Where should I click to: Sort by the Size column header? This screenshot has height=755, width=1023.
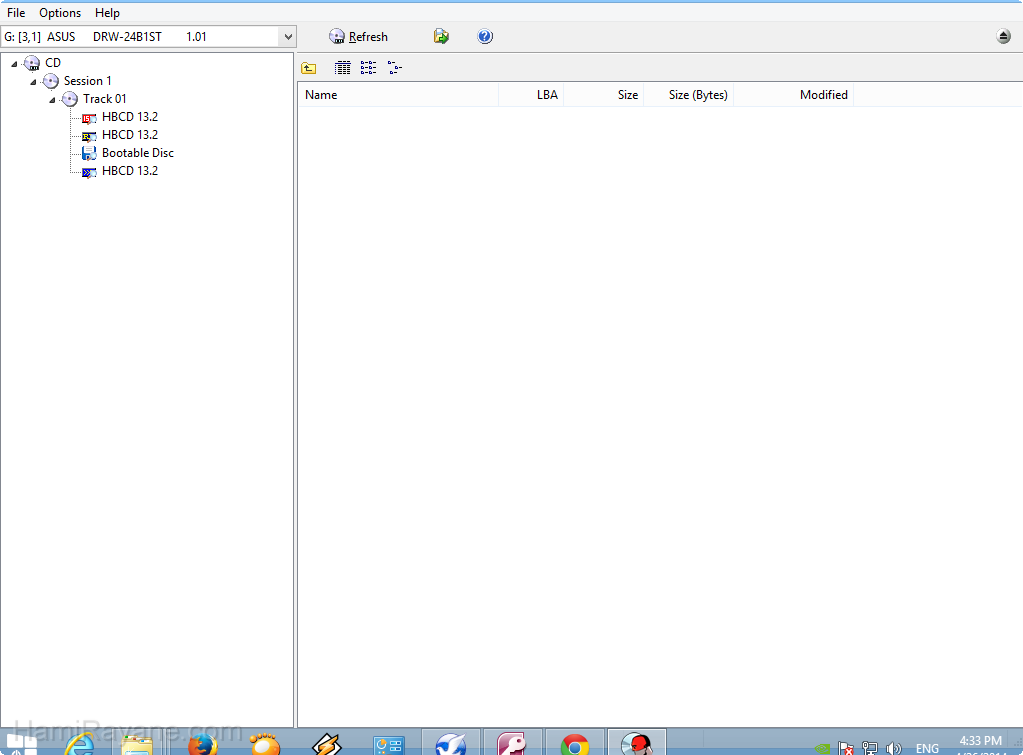(603, 95)
